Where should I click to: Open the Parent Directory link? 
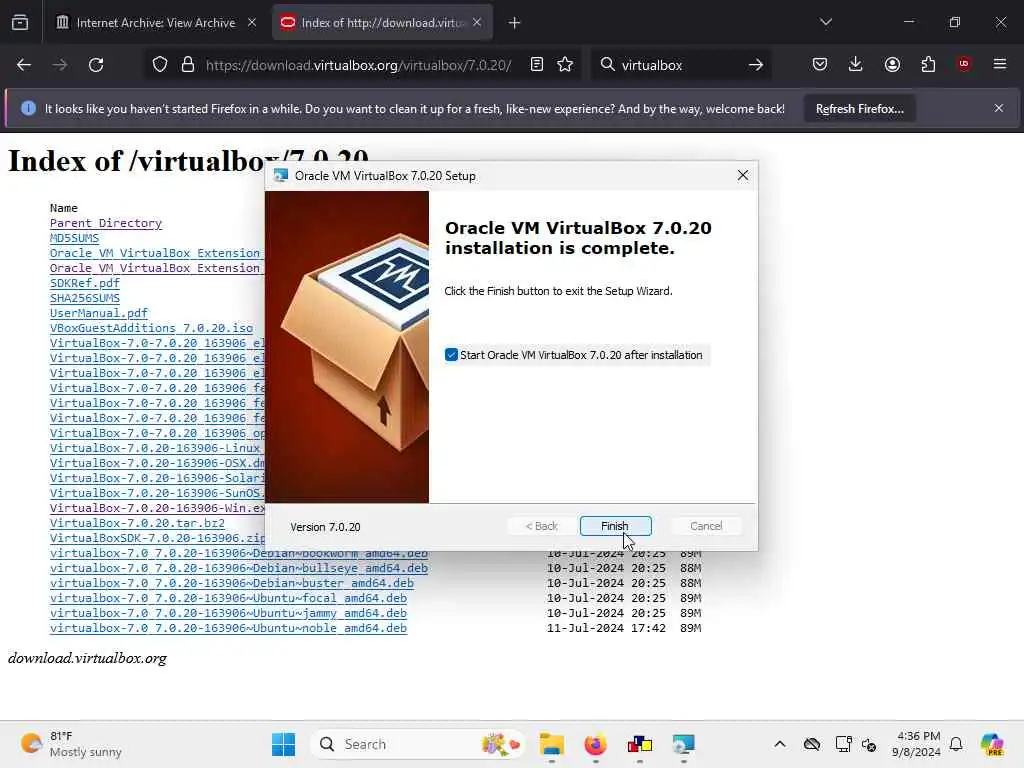point(106,223)
